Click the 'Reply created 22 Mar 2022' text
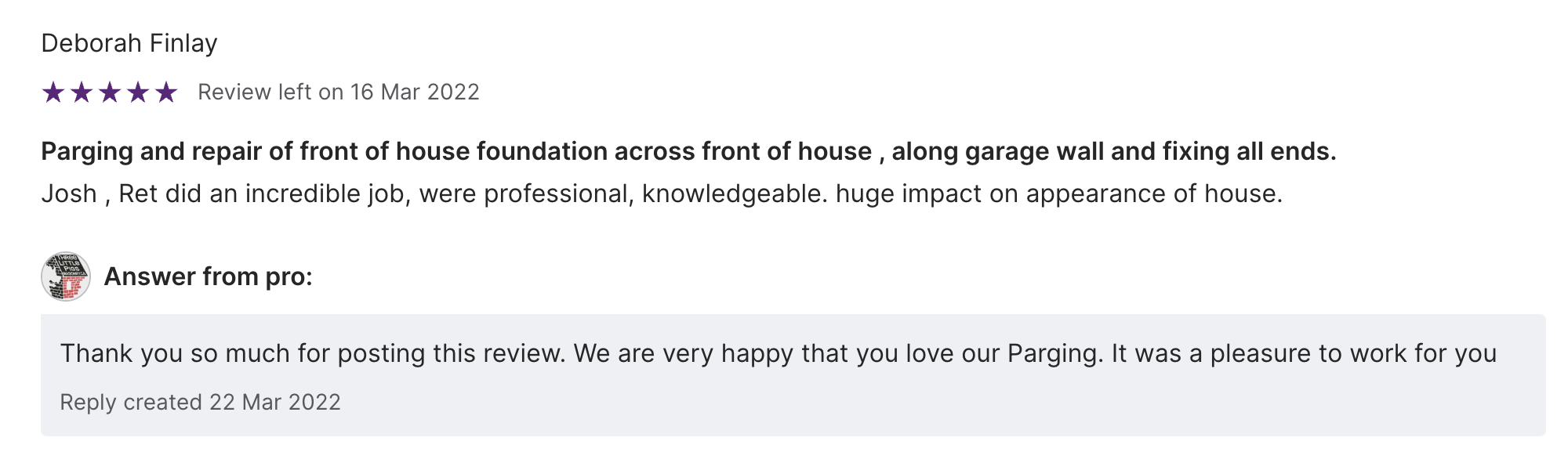This screenshot has width=1568, height=470. pyautogui.click(x=200, y=402)
